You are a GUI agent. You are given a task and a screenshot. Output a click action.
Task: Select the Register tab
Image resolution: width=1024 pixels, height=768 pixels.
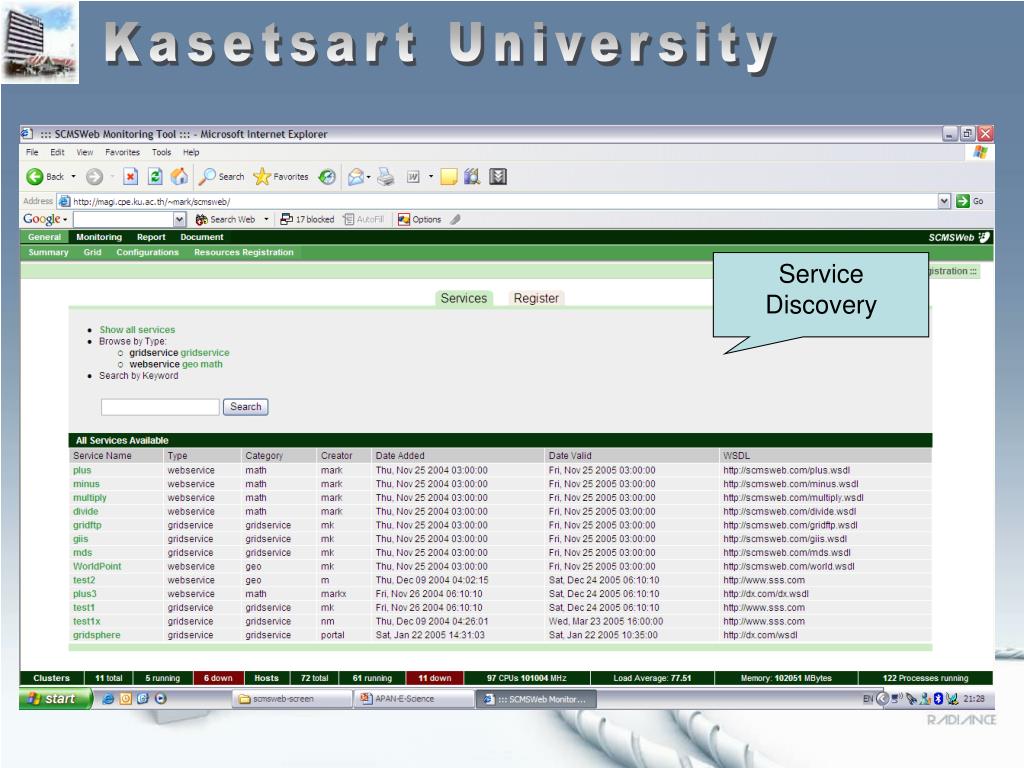pyautogui.click(x=536, y=298)
